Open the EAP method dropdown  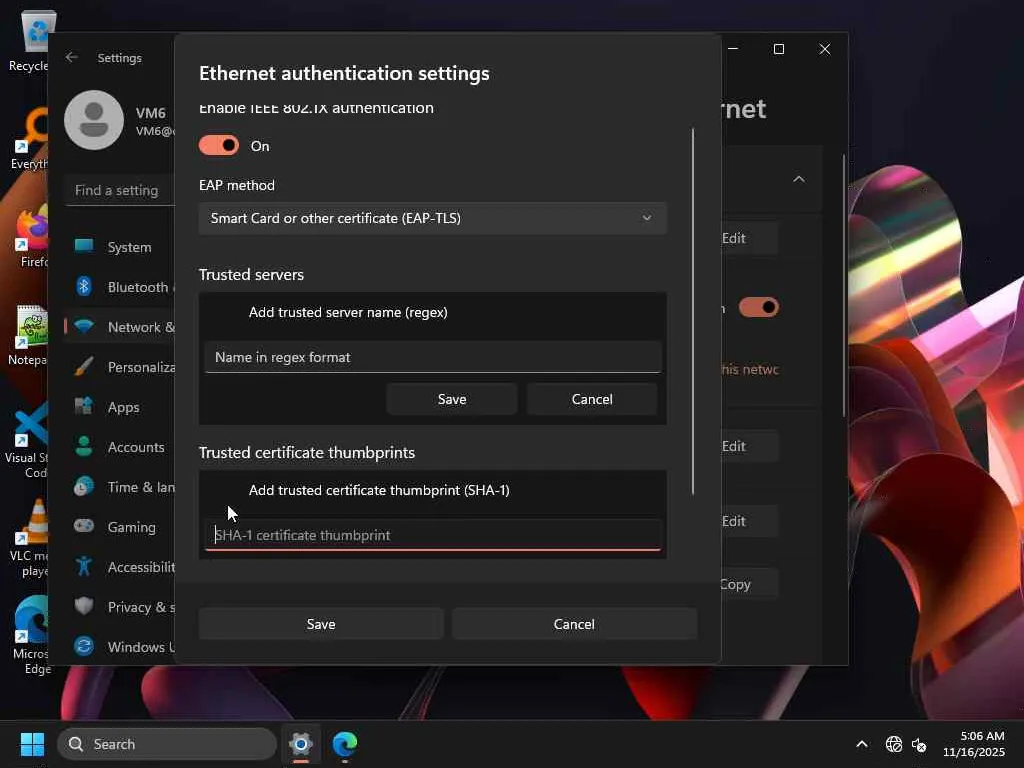click(x=432, y=218)
